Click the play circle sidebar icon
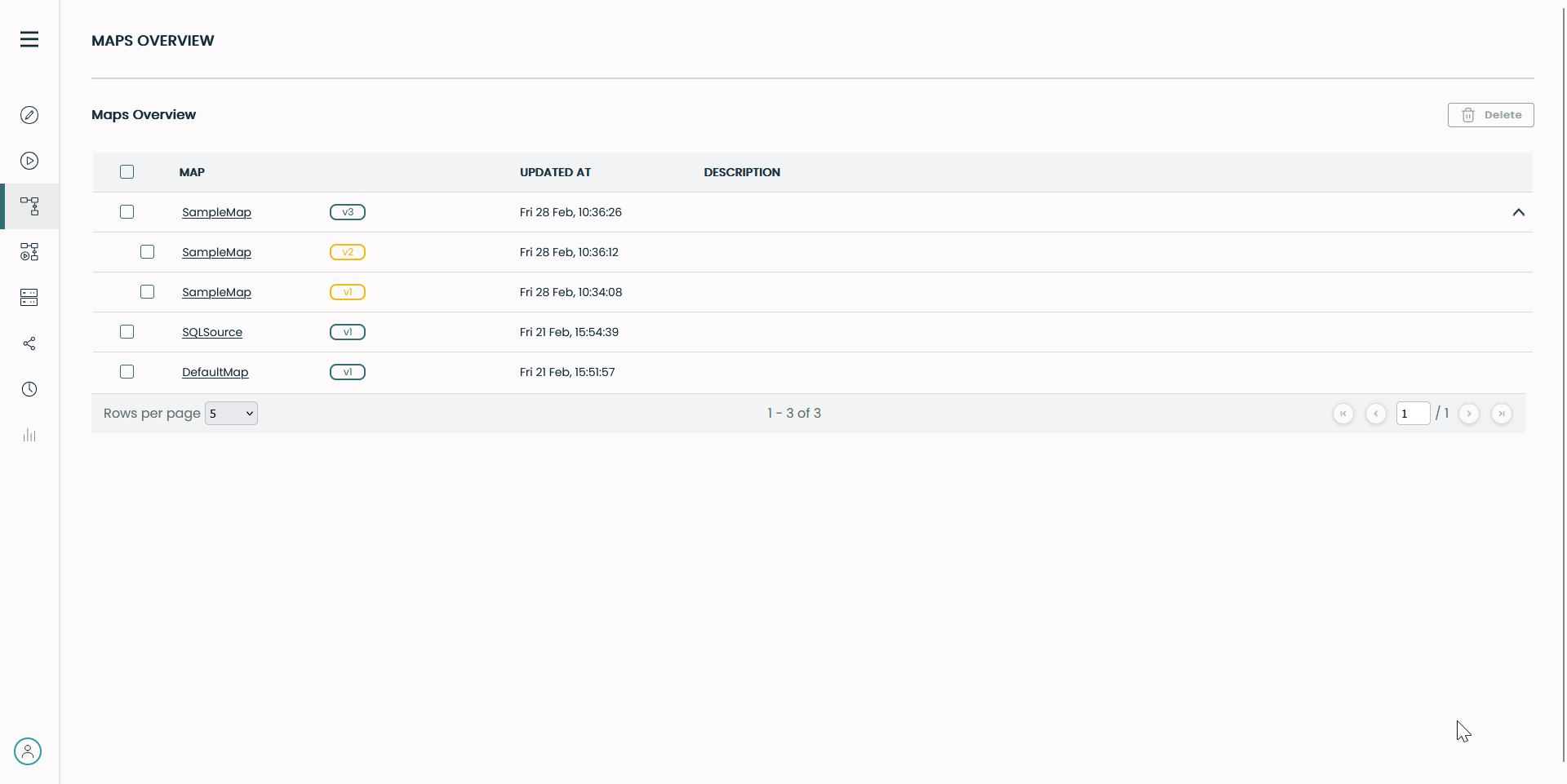Viewport: 1567px width, 784px height. tap(29, 161)
